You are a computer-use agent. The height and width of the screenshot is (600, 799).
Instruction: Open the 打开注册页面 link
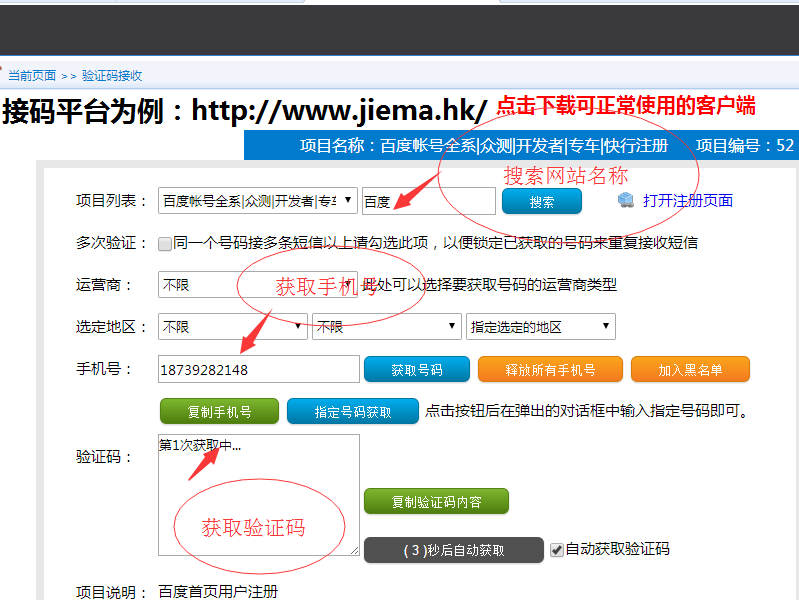(x=687, y=201)
